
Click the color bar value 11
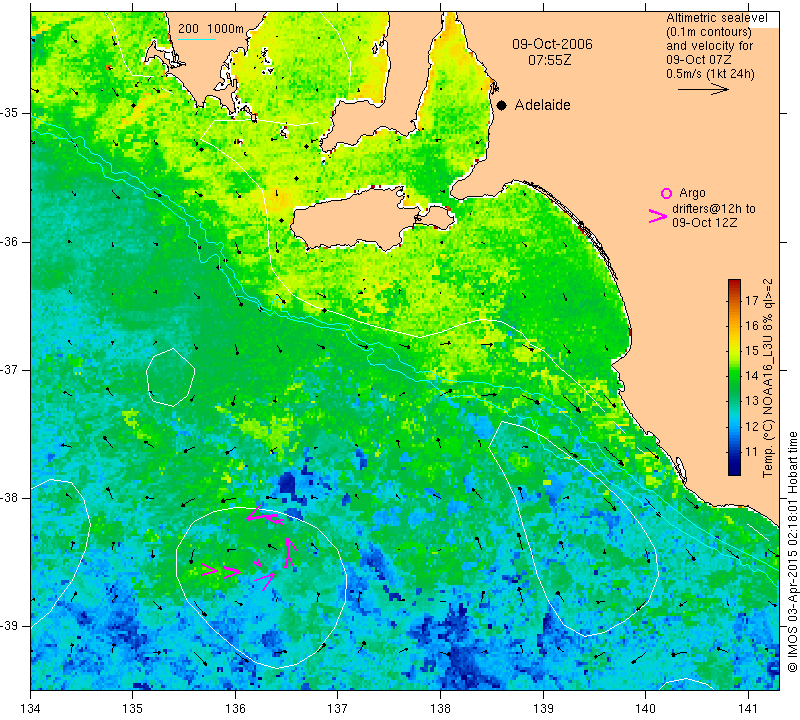(752, 452)
